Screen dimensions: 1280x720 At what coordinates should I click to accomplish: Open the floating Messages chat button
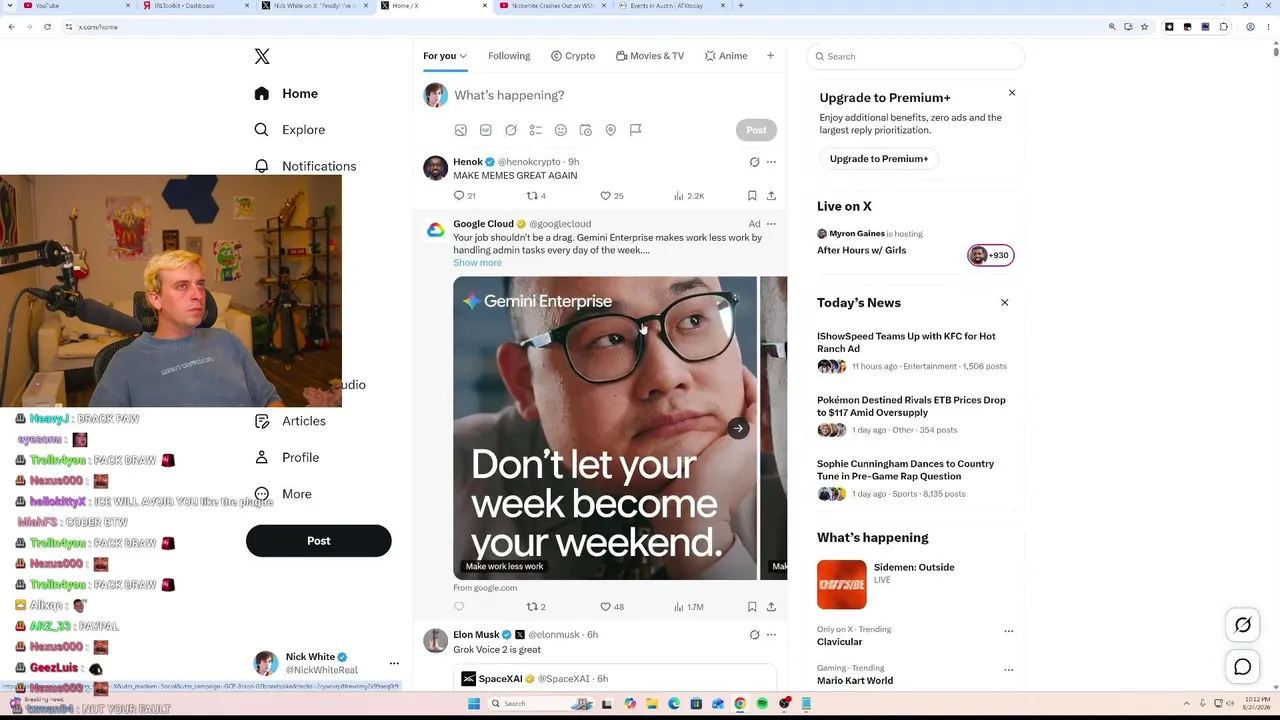(x=1243, y=667)
